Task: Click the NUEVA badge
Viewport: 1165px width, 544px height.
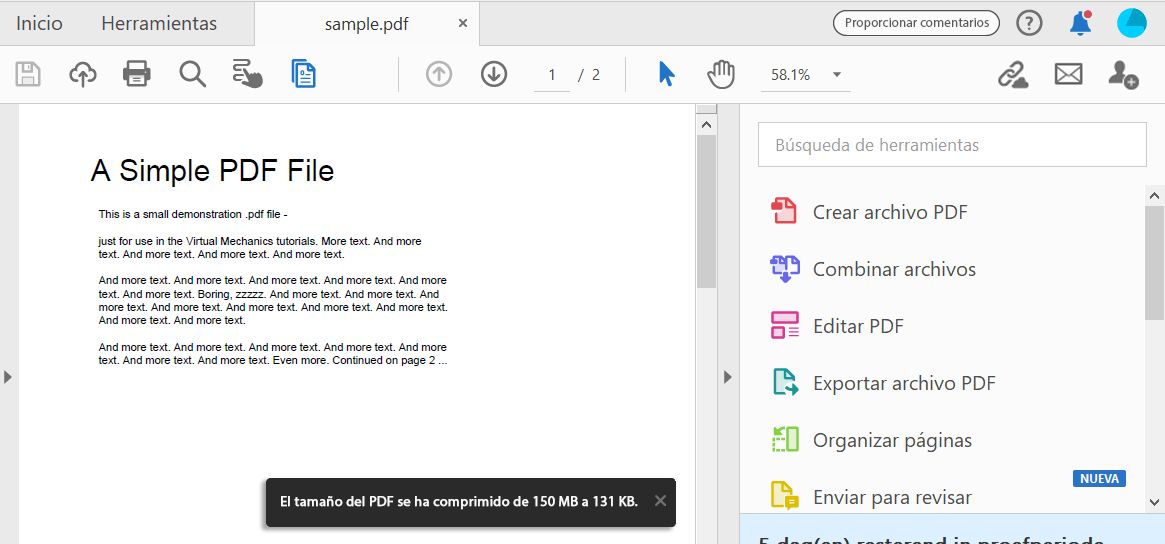Action: tap(1099, 479)
